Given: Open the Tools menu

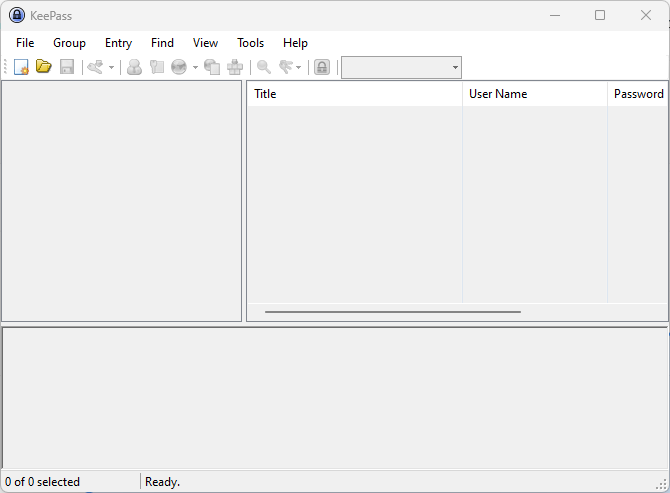Looking at the screenshot, I should 250,43.
